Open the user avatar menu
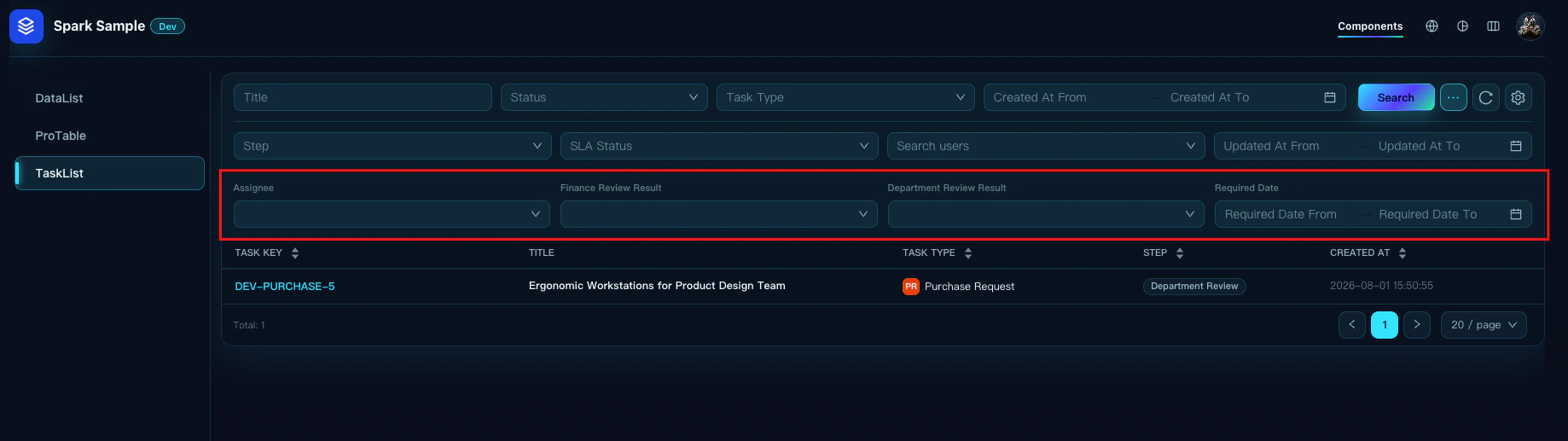1568x441 pixels. [1530, 26]
